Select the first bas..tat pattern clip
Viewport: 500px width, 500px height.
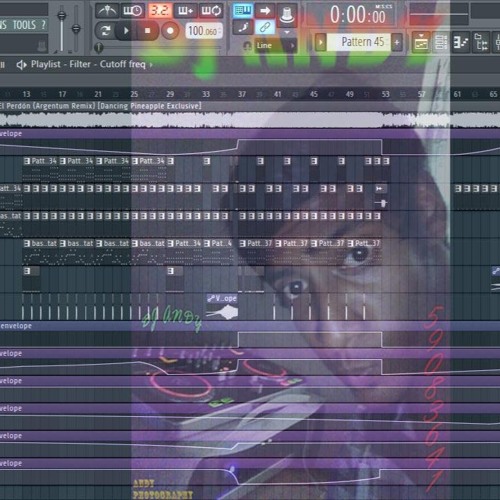(40, 252)
